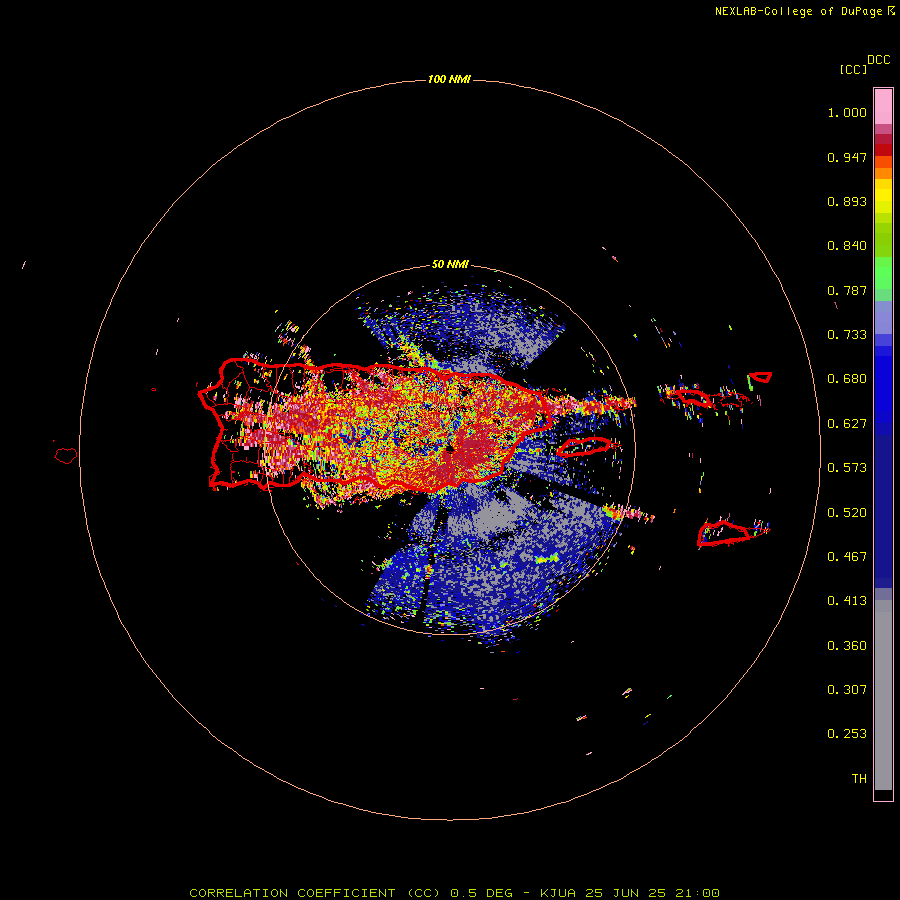The width and height of the screenshot is (900, 900).
Task: Click the 1.000 scale value
Action: click(x=847, y=112)
